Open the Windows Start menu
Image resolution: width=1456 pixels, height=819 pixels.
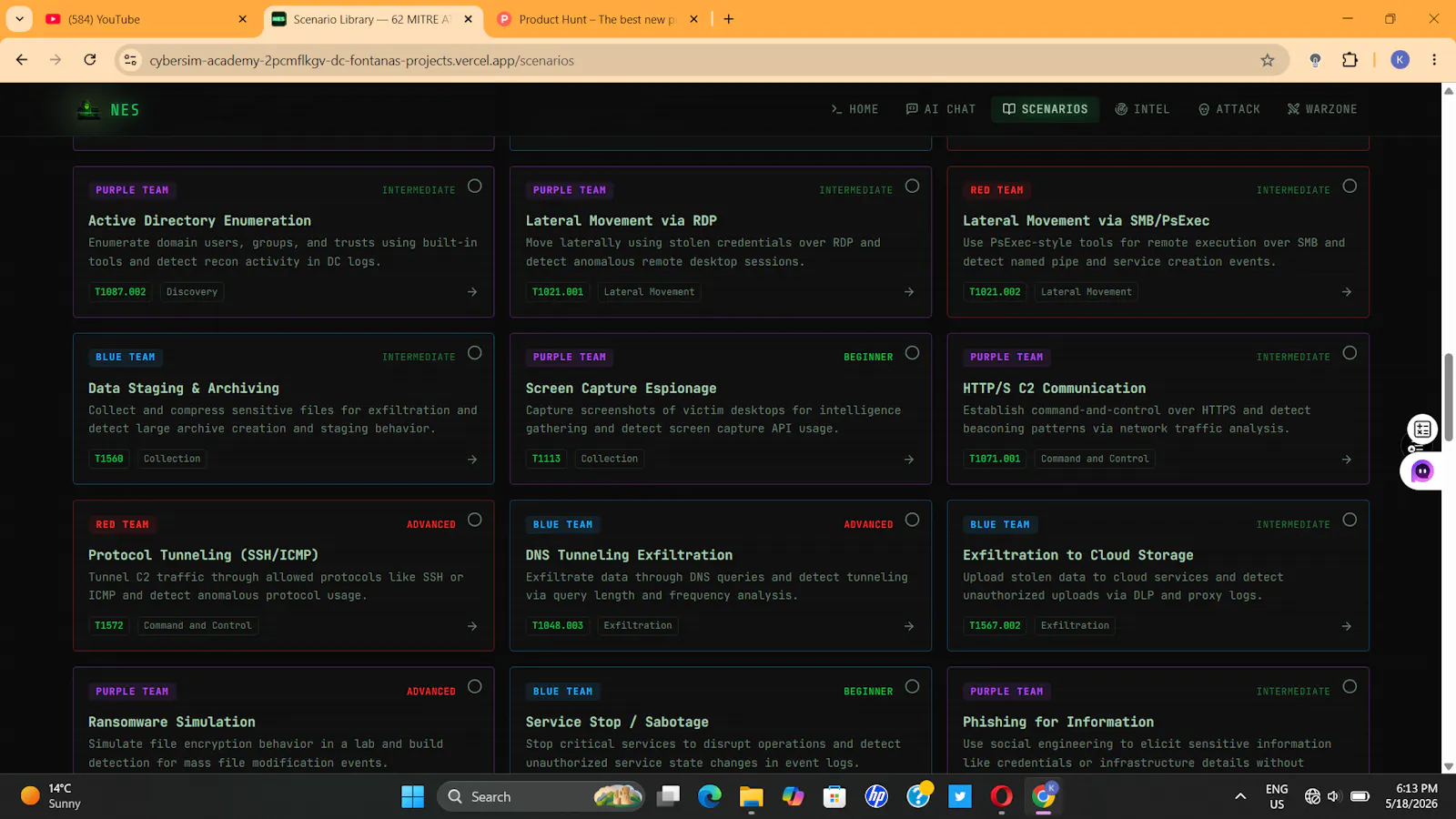tap(413, 797)
